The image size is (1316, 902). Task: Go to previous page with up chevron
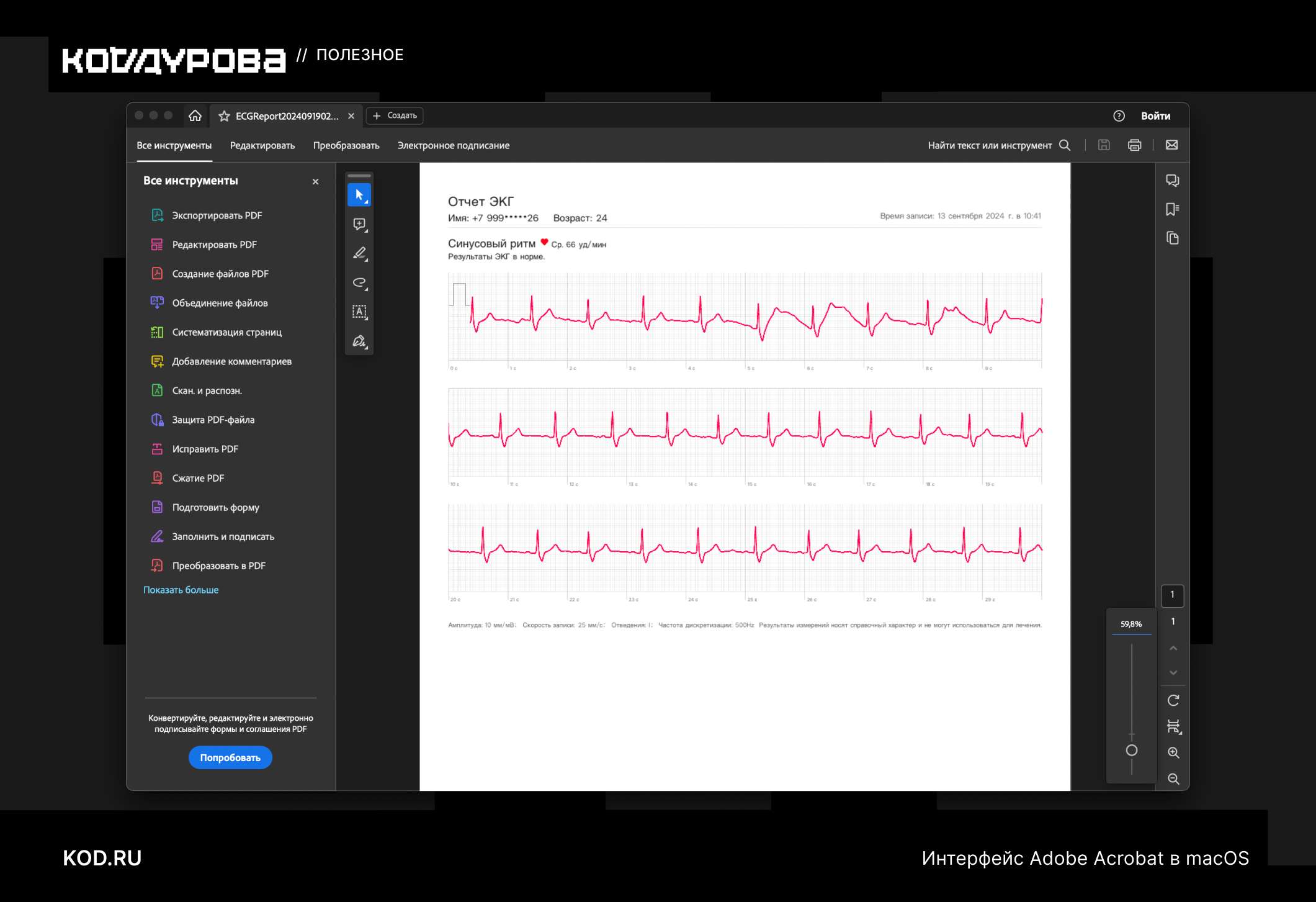1173,648
